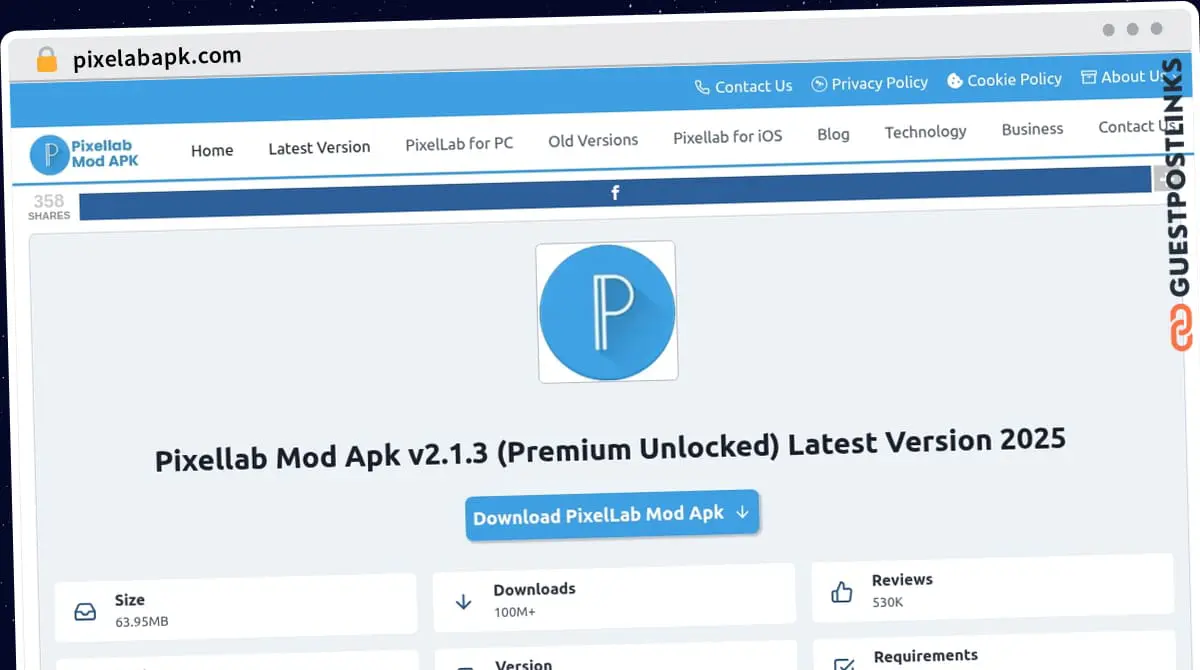Open Old Versions menu item
The width and height of the screenshot is (1200, 670).
[x=593, y=141]
